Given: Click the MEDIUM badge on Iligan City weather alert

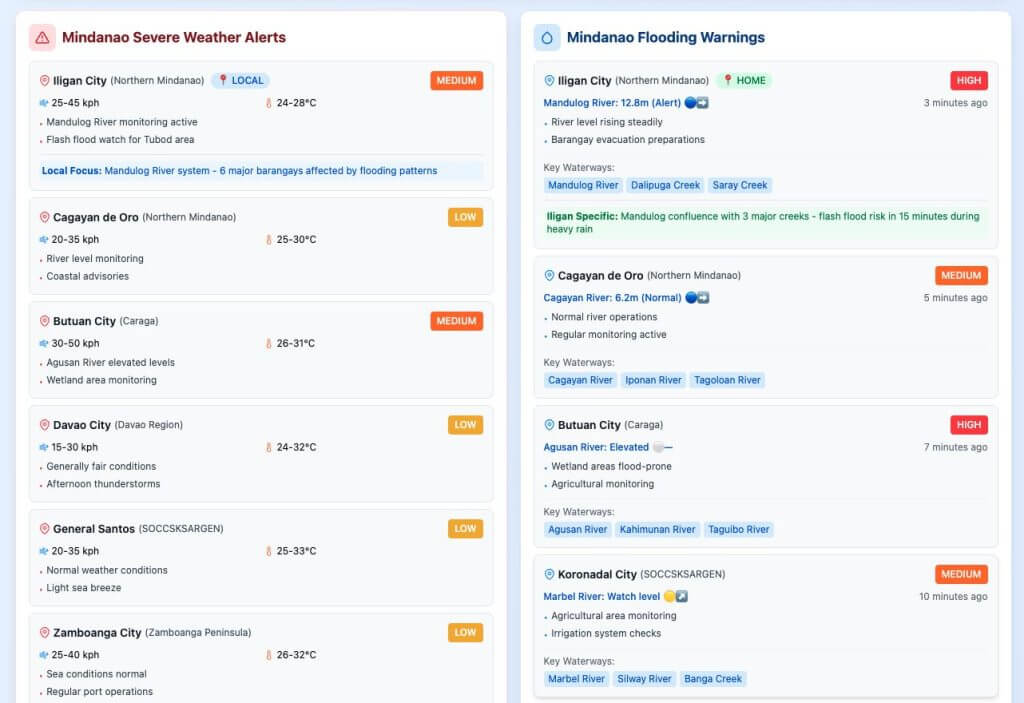Looking at the screenshot, I should [x=456, y=80].
